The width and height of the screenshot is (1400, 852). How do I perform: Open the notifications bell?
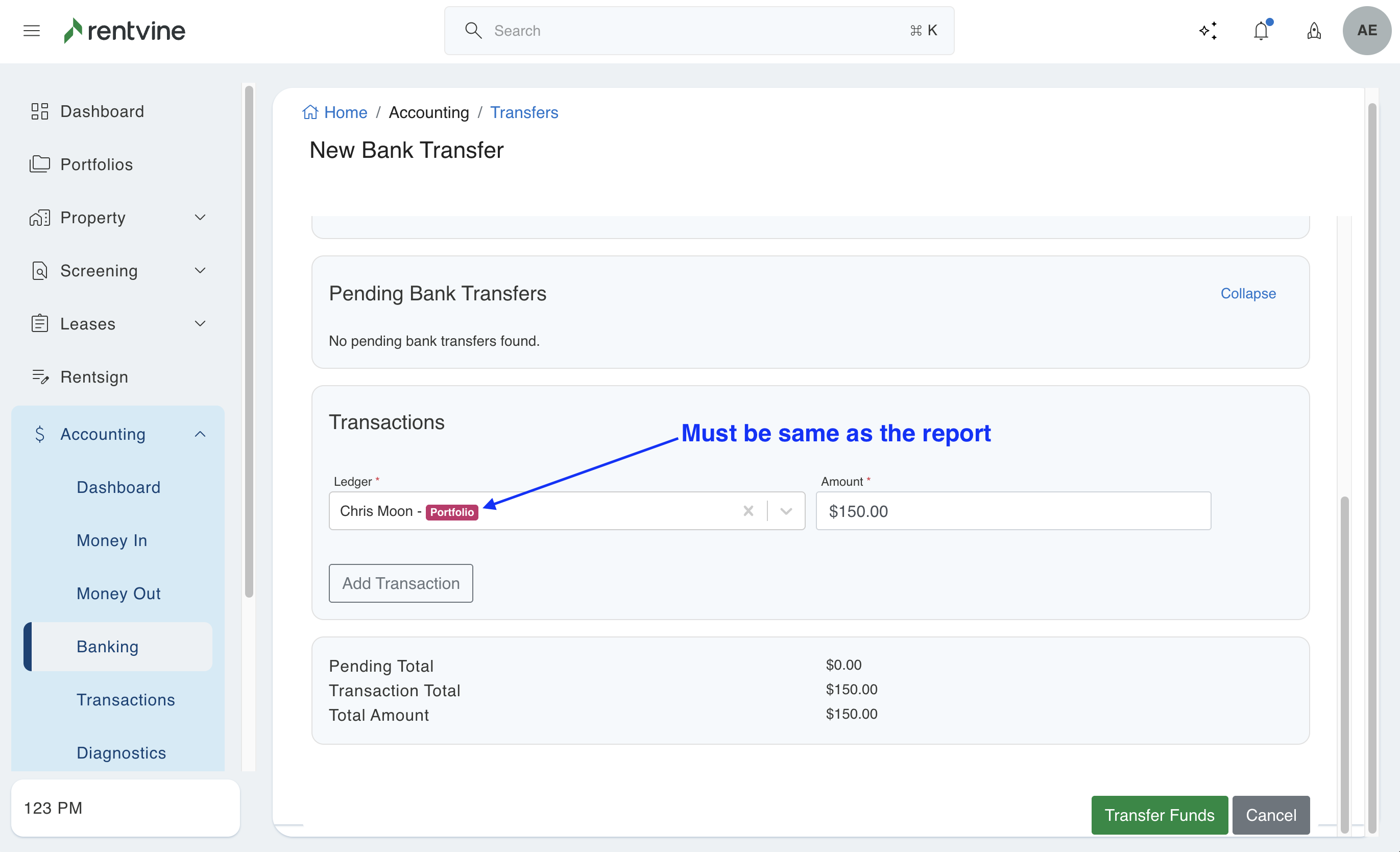click(x=1261, y=31)
